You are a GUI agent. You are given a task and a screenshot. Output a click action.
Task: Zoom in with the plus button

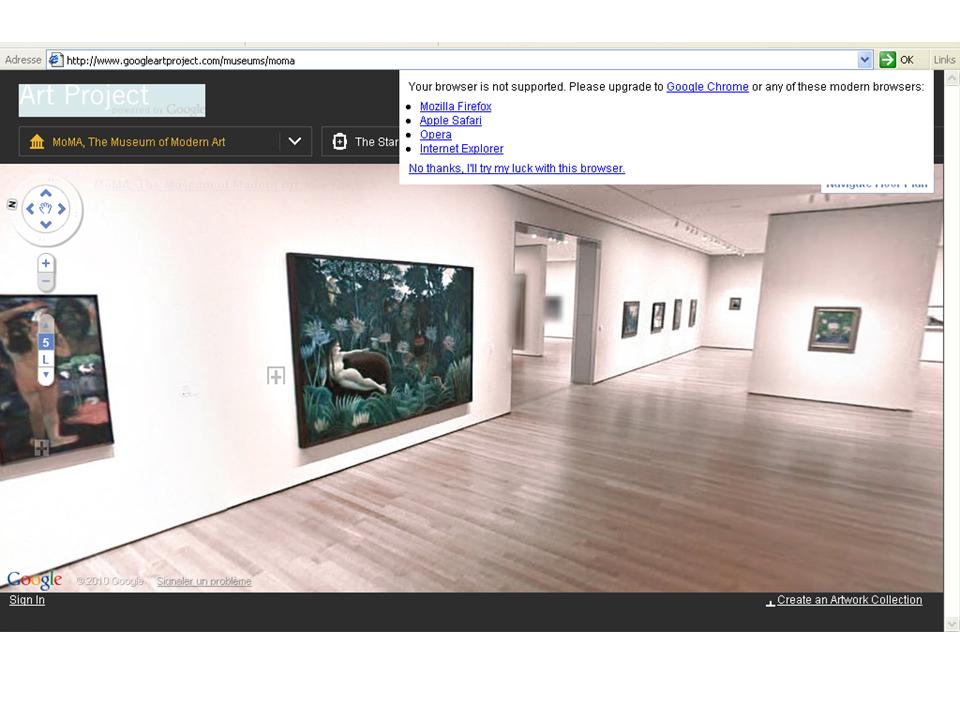tap(46, 264)
